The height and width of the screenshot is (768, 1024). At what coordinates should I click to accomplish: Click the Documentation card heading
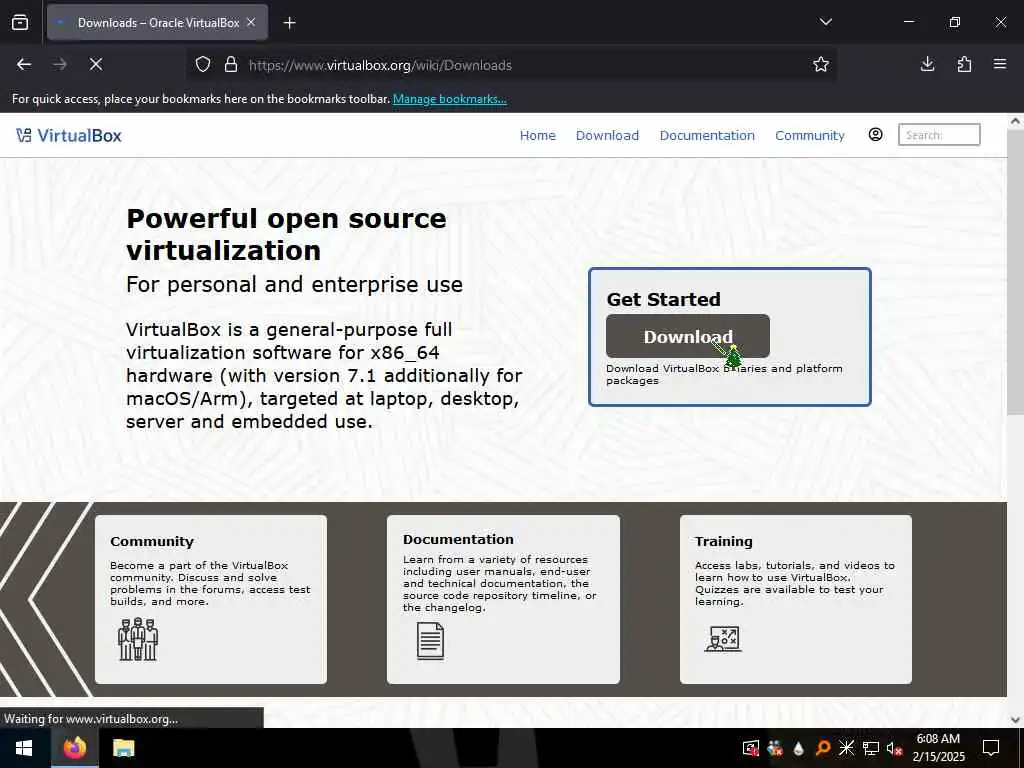[458, 539]
